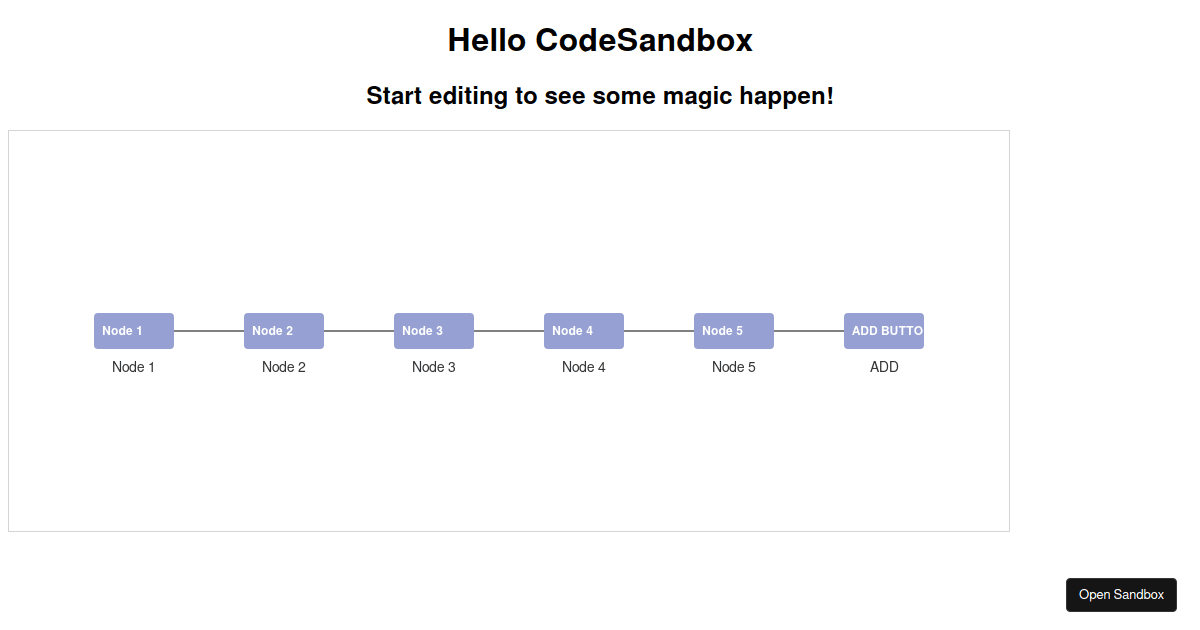This screenshot has width=1200, height=630.
Task: Open Sandbox via the black button
Action: point(1121,595)
